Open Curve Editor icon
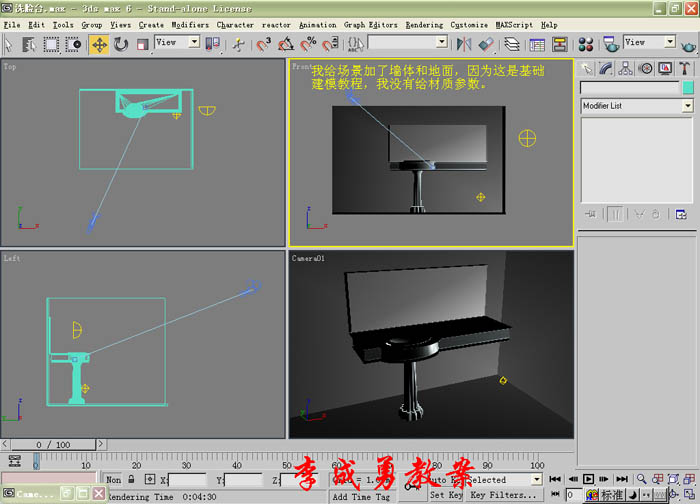The width and height of the screenshot is (700, 504). [x=537, y=44]
